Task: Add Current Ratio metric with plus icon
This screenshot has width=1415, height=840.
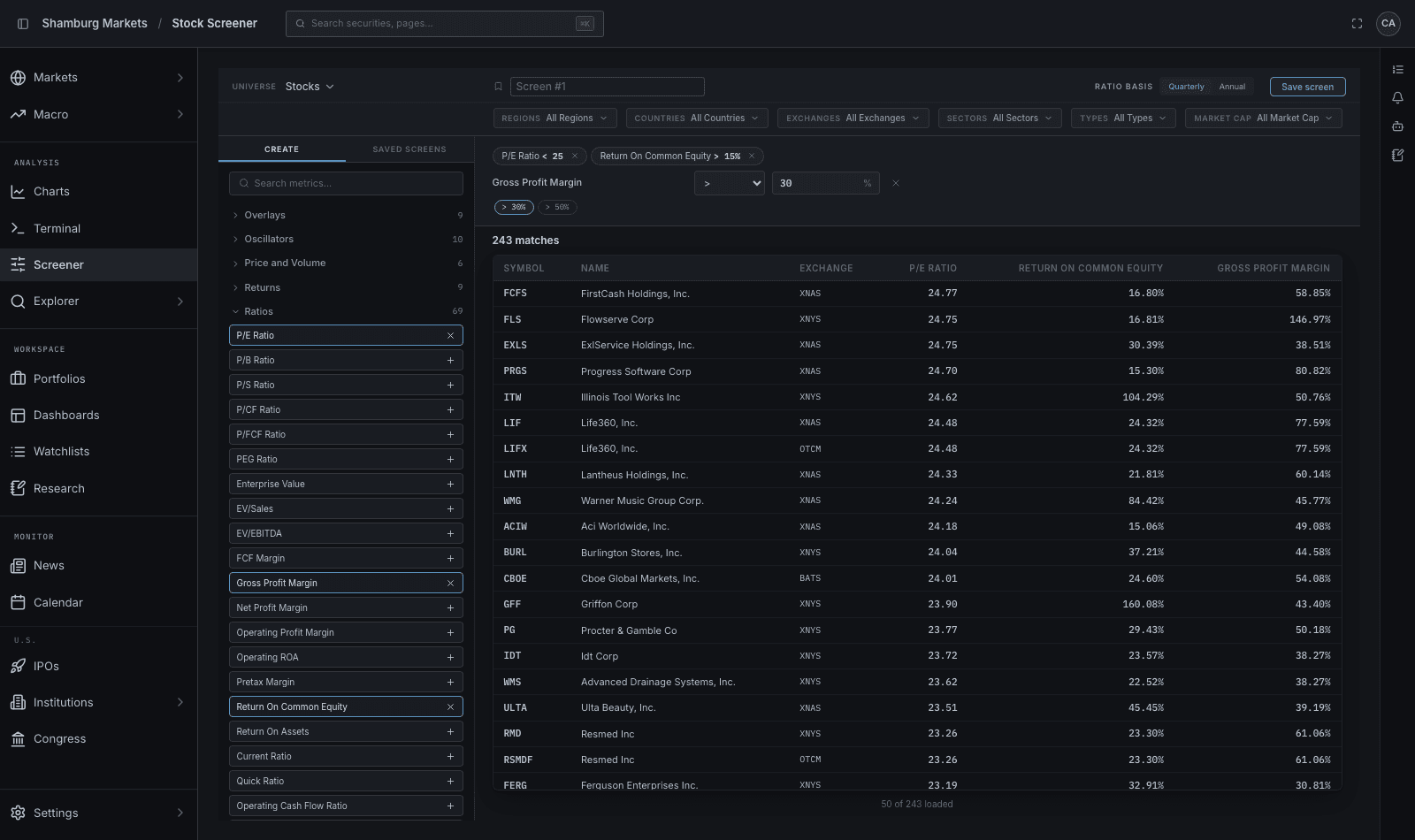Action: 450,757
